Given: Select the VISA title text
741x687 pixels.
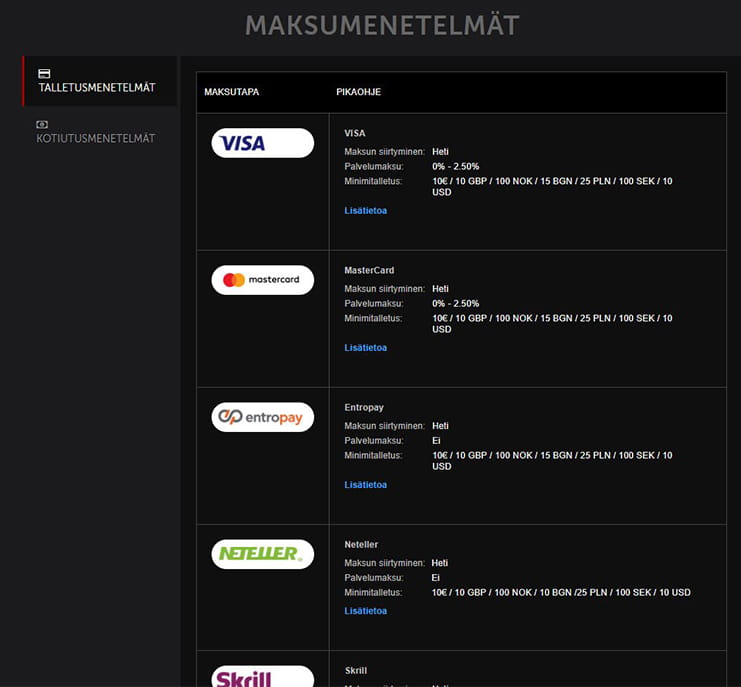Looking at the screenshot, I should [354, 133].
